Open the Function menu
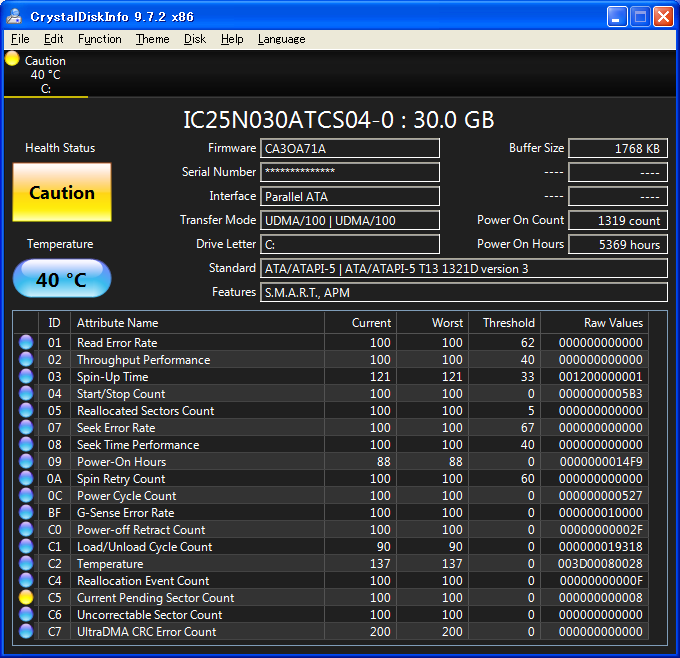Viewport: 680px width, 658px height. [x=100, y=39]
